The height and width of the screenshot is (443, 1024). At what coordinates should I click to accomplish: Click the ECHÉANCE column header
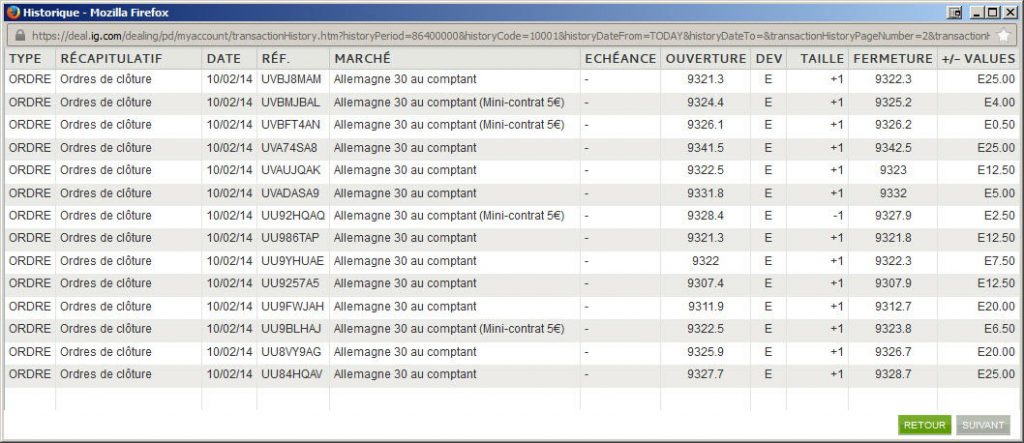click(620, 59)
